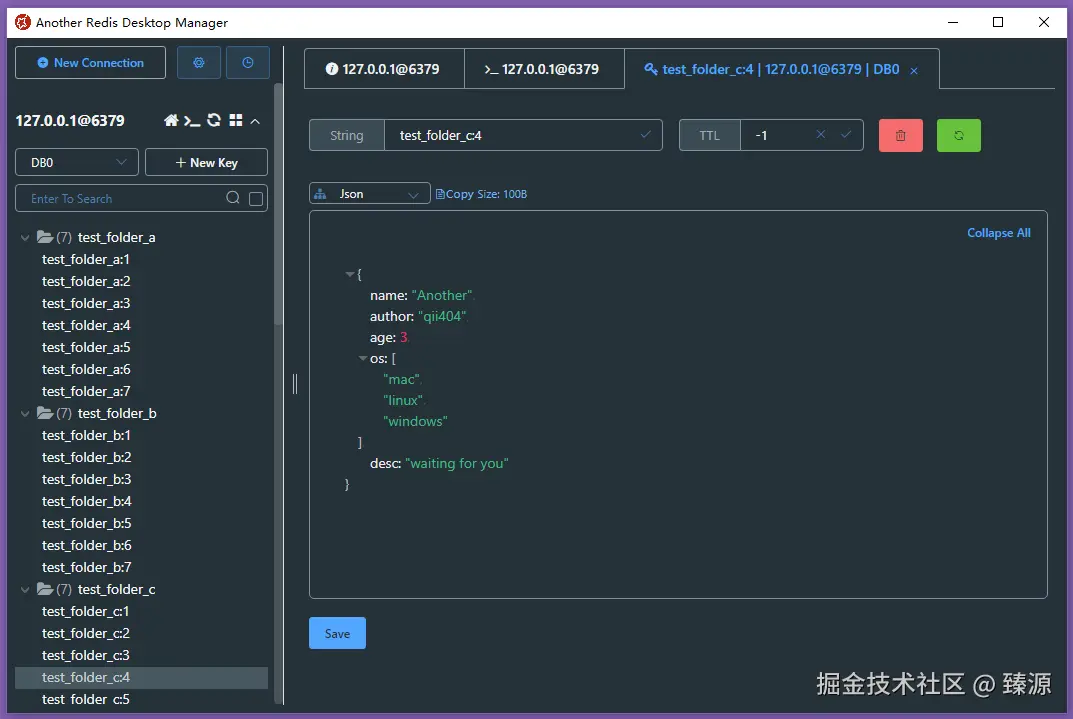Open settings gear in sidebar top

click(x=198, y=63)
